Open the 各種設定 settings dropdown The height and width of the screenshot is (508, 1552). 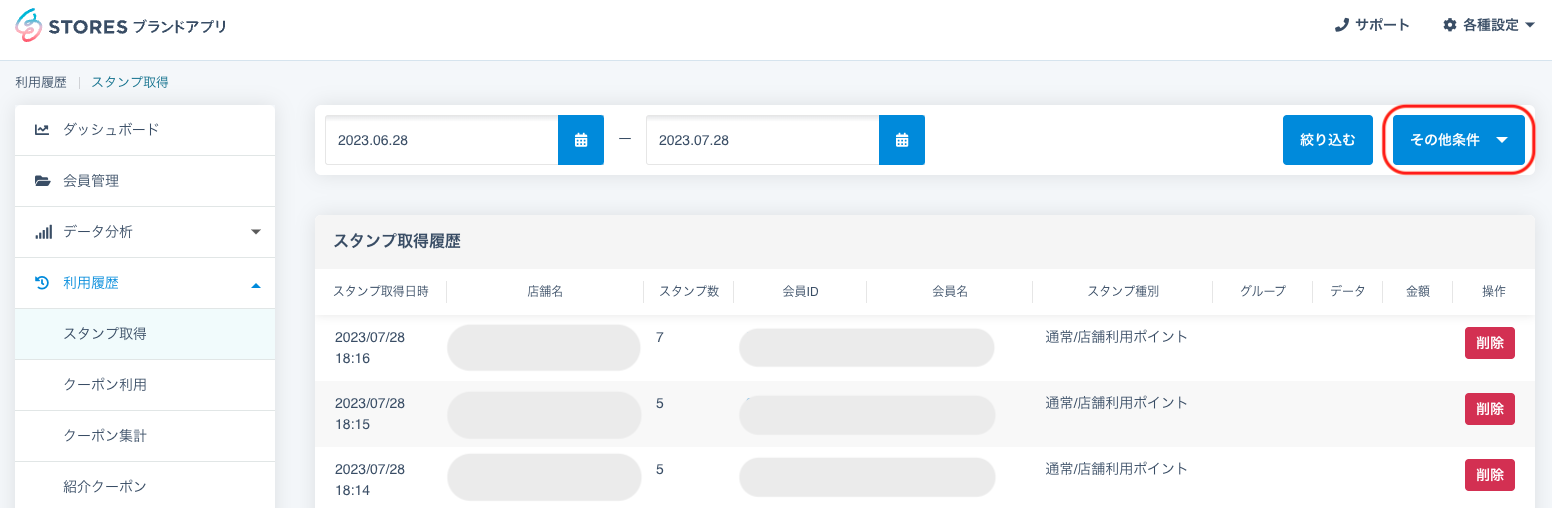[x=1488, y=25]
